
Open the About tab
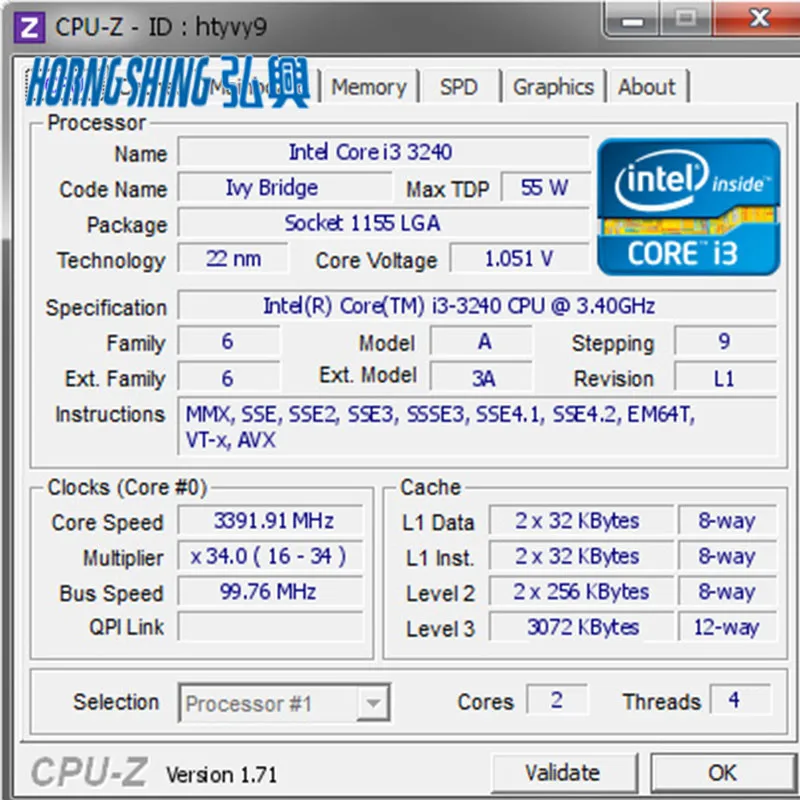point(647,88)
